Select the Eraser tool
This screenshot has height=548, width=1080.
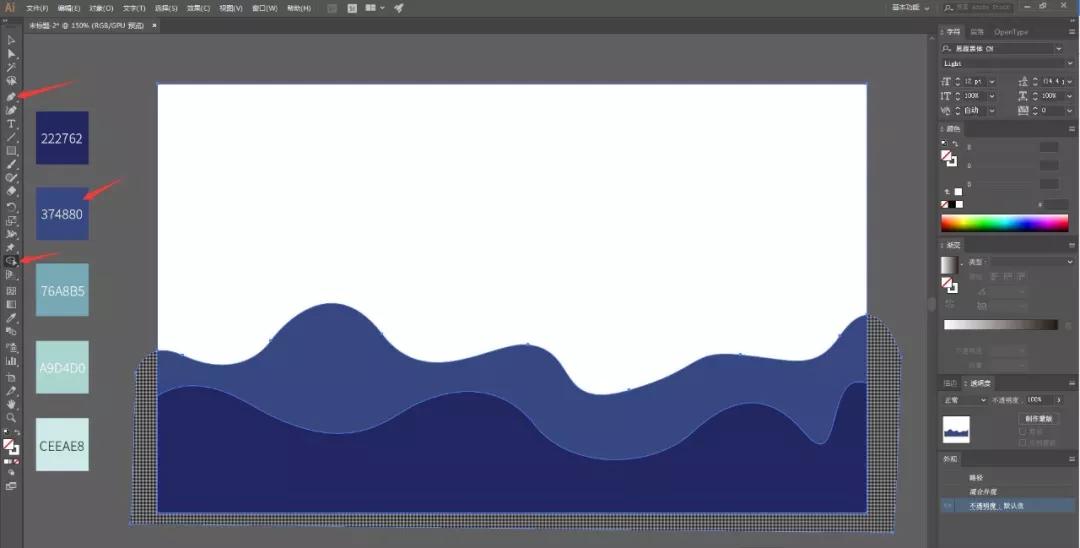(11, 192)
